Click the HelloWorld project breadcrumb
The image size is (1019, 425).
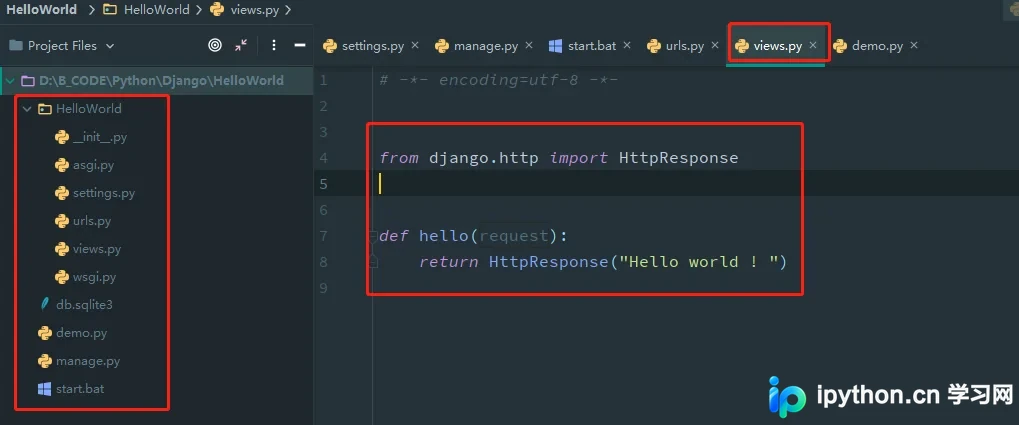pyautogui.click(x=42, y=9)
